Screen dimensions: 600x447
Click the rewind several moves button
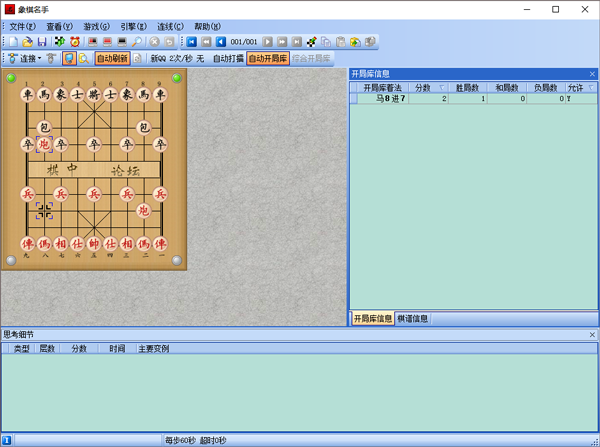[x=206, y=42]
